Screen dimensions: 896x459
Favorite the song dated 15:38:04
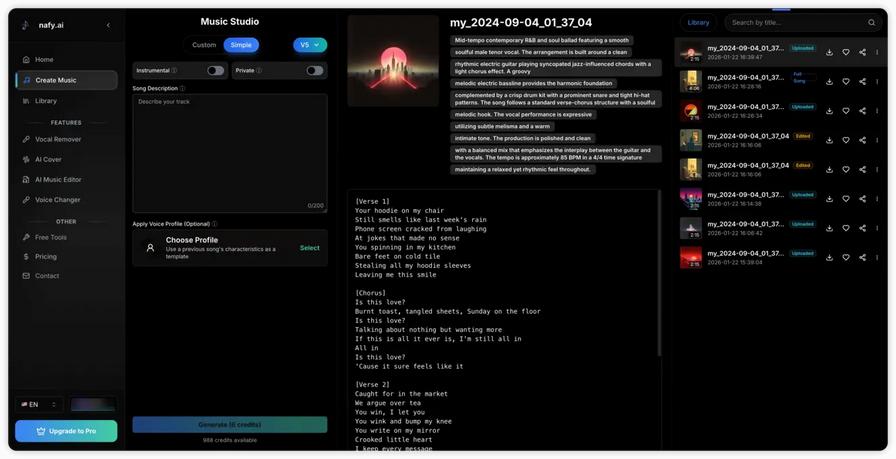846,257
